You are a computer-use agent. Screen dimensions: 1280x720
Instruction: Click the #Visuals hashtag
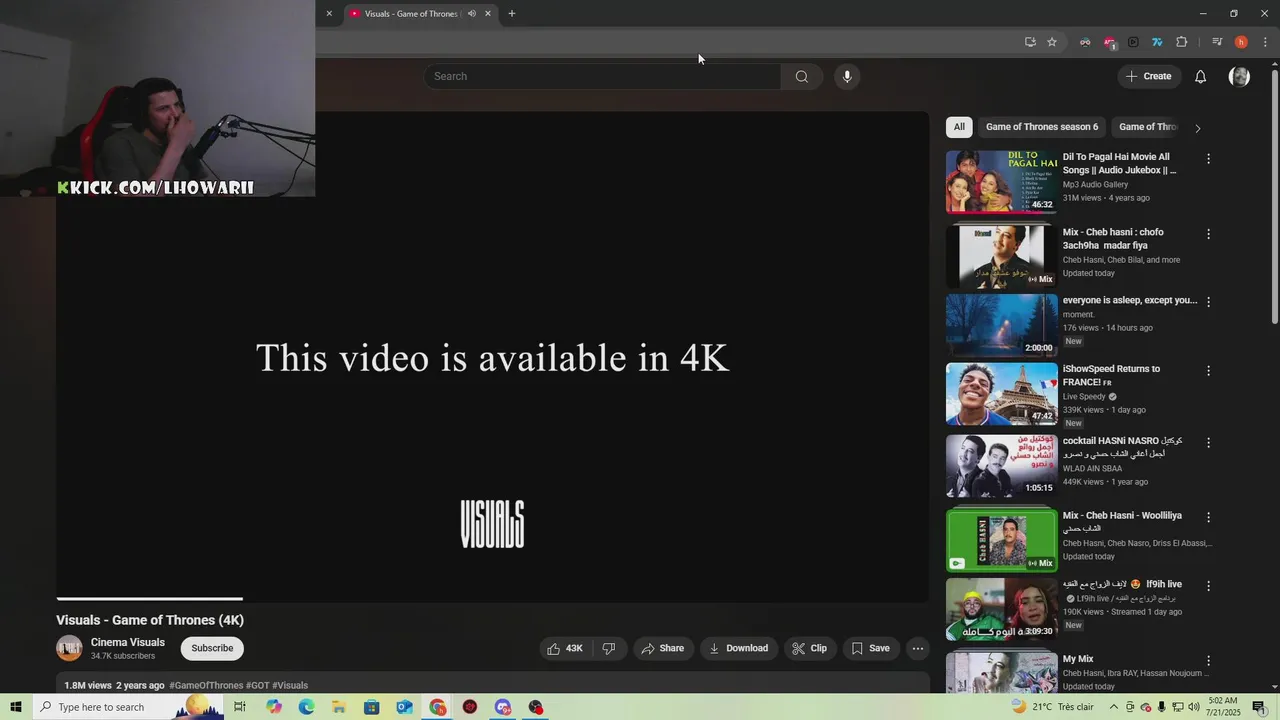click(290, 686)
